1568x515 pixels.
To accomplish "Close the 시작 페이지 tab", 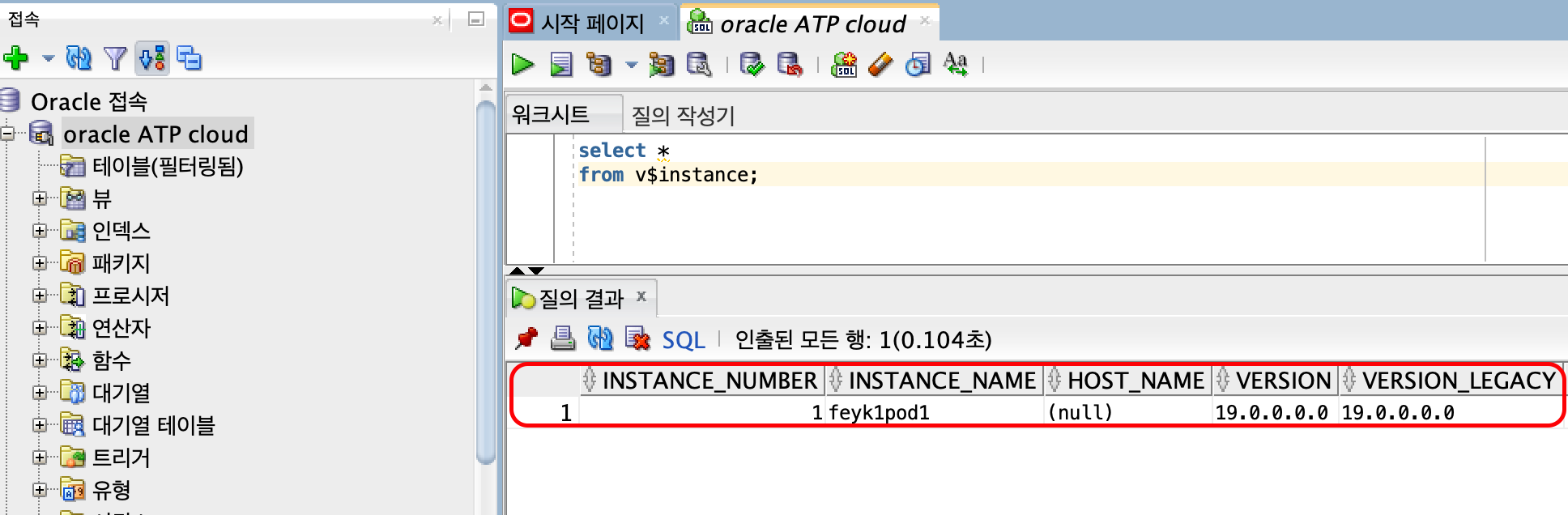I will (664, 20).
